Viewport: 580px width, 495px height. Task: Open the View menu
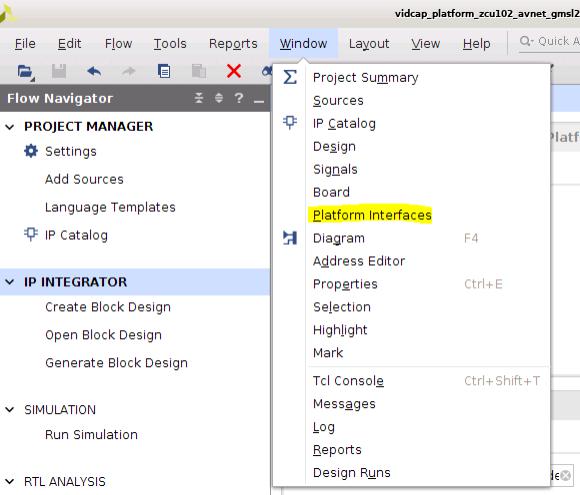tap(425, 44)
